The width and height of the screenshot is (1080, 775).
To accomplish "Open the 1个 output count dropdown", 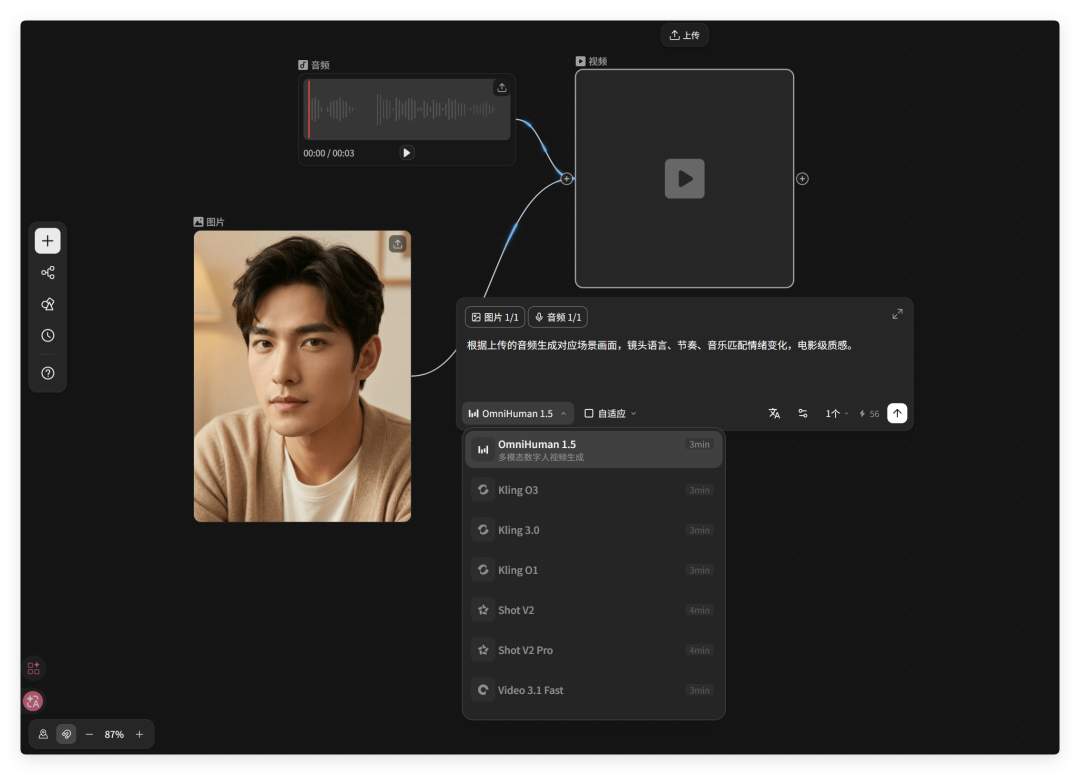I will point(836,413).
